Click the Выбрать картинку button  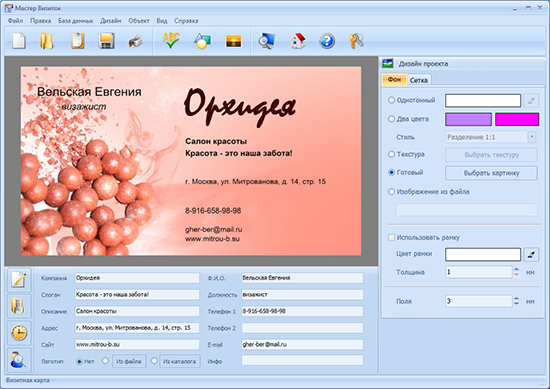click(x=491, y=173)
